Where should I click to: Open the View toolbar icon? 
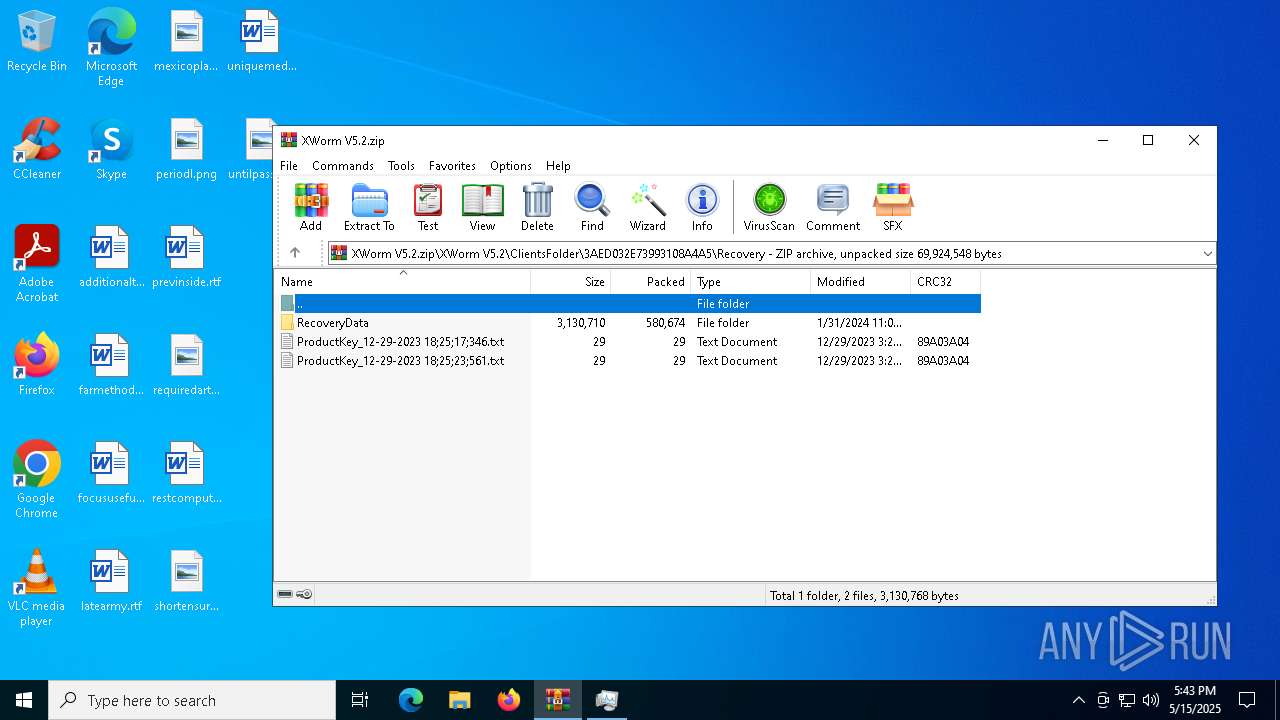pos(482,207)
